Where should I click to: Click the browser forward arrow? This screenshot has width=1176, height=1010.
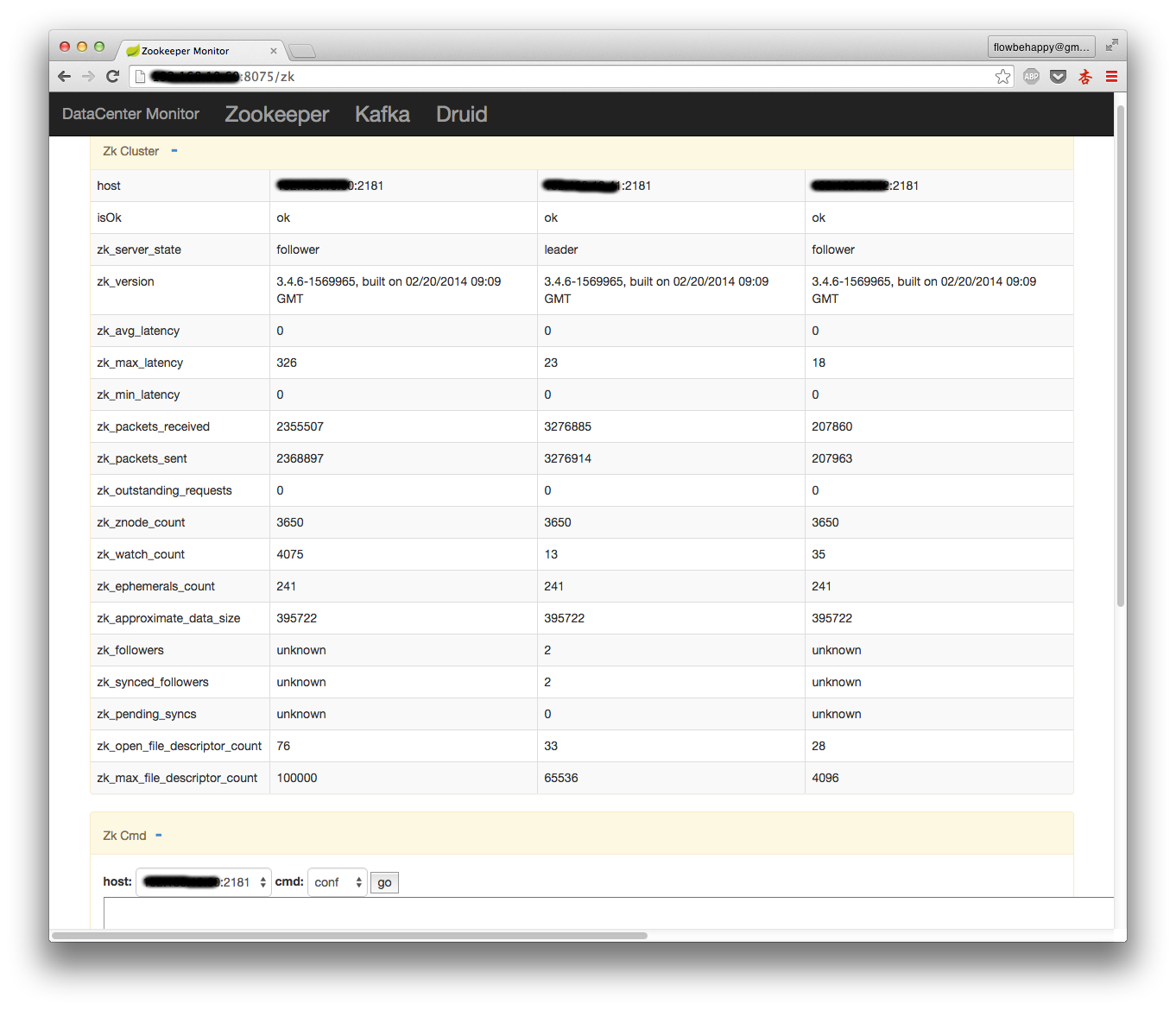(x=88, y=76)
